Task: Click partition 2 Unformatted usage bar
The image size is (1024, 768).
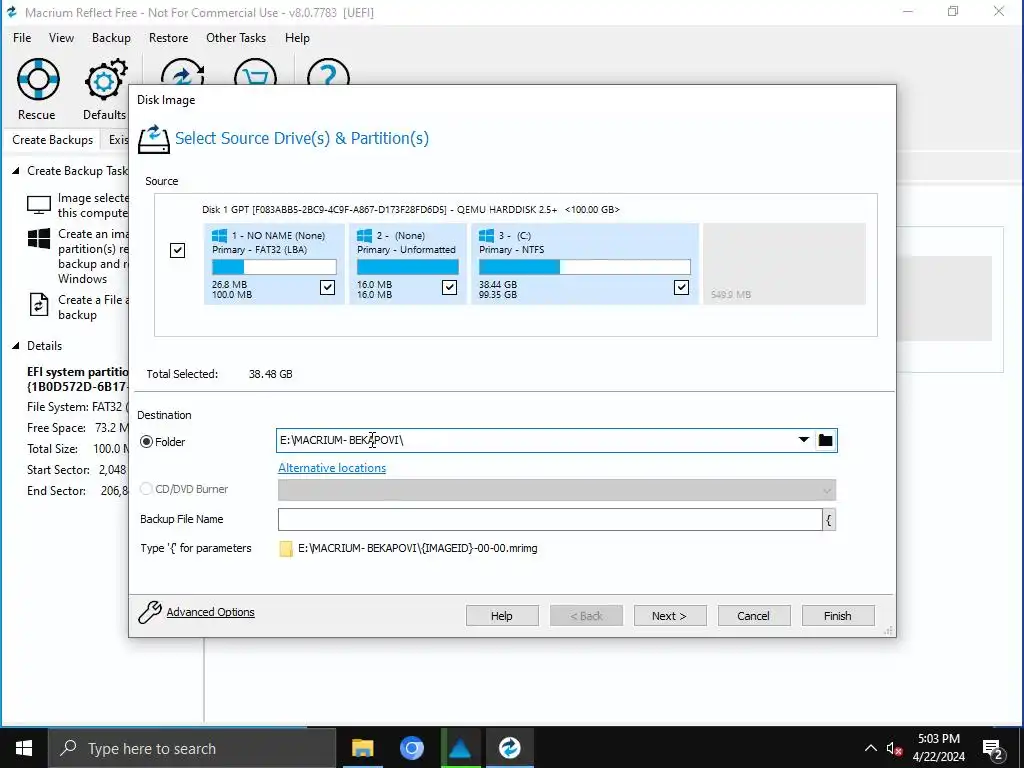Action: [x=408, y=266]
